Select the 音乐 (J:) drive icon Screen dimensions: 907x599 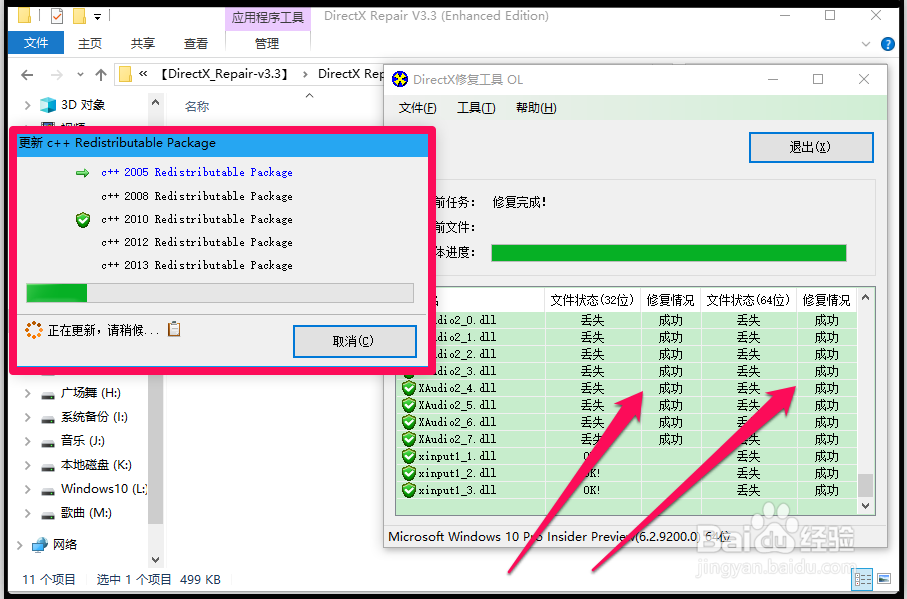coord(48,443)
